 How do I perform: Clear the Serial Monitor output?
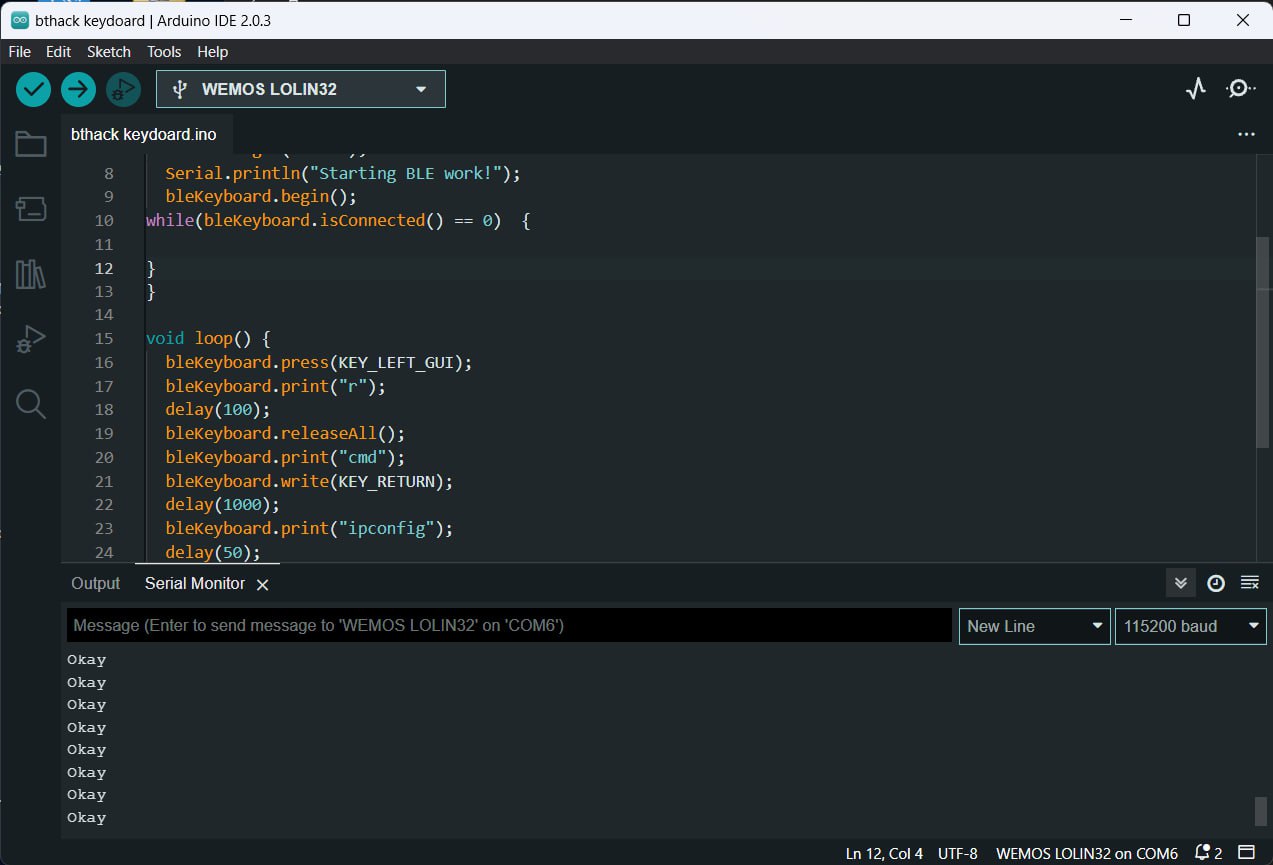tap(1249, 583)
